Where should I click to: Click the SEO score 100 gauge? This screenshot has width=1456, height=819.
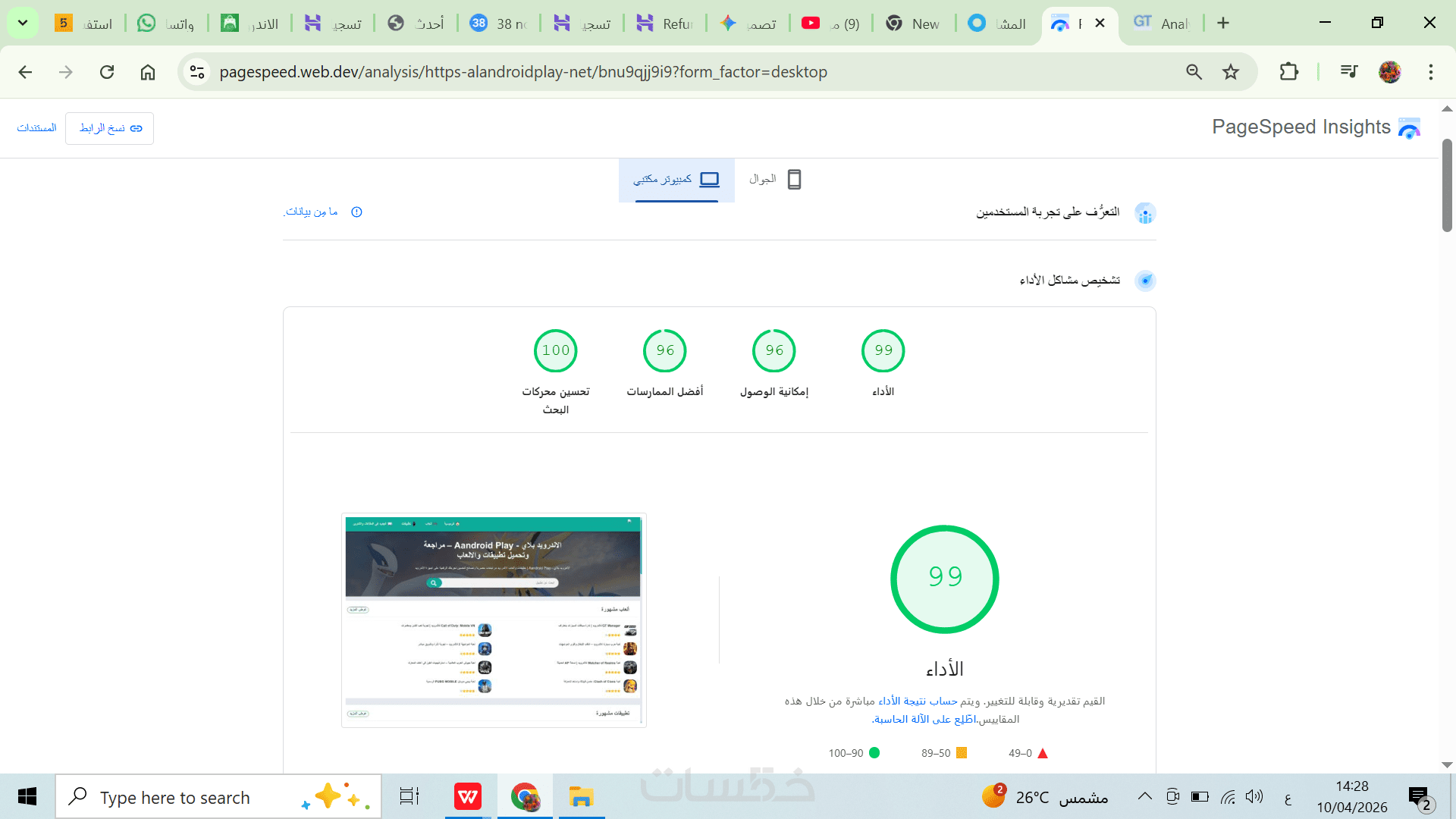click(555, 350)
